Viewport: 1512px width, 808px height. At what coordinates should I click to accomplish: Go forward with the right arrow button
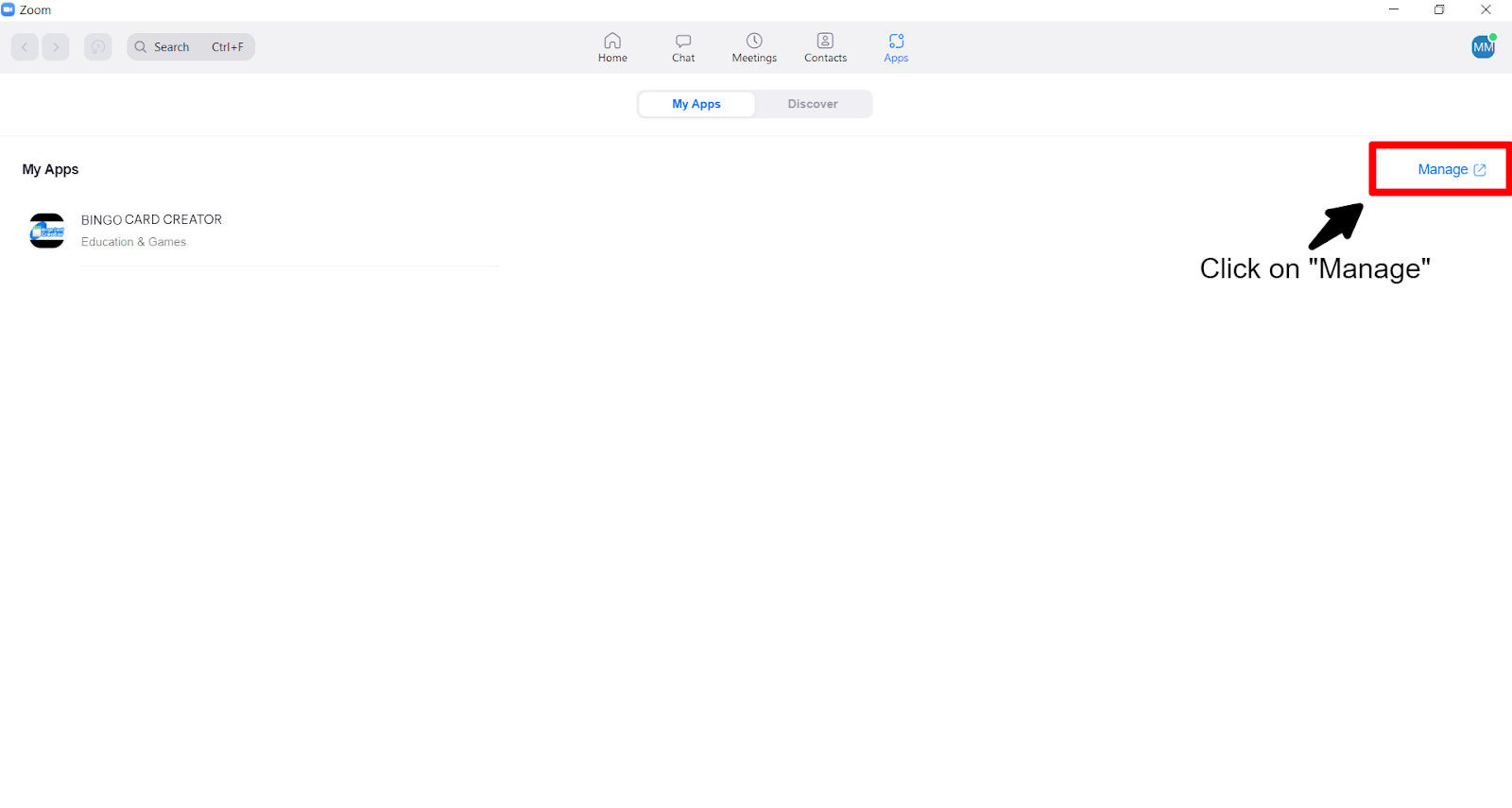(x=56, y=47)
